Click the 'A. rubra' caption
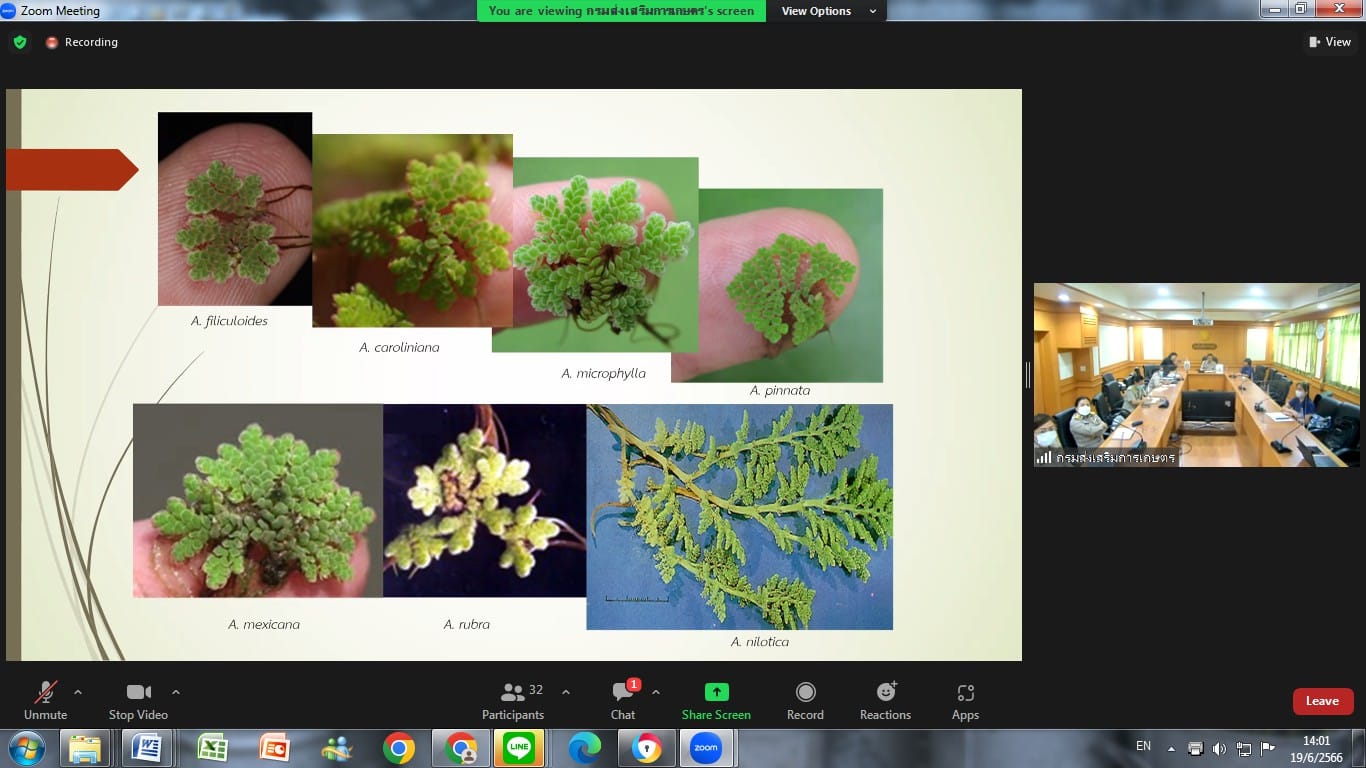1366x768 pixels. 467,624
